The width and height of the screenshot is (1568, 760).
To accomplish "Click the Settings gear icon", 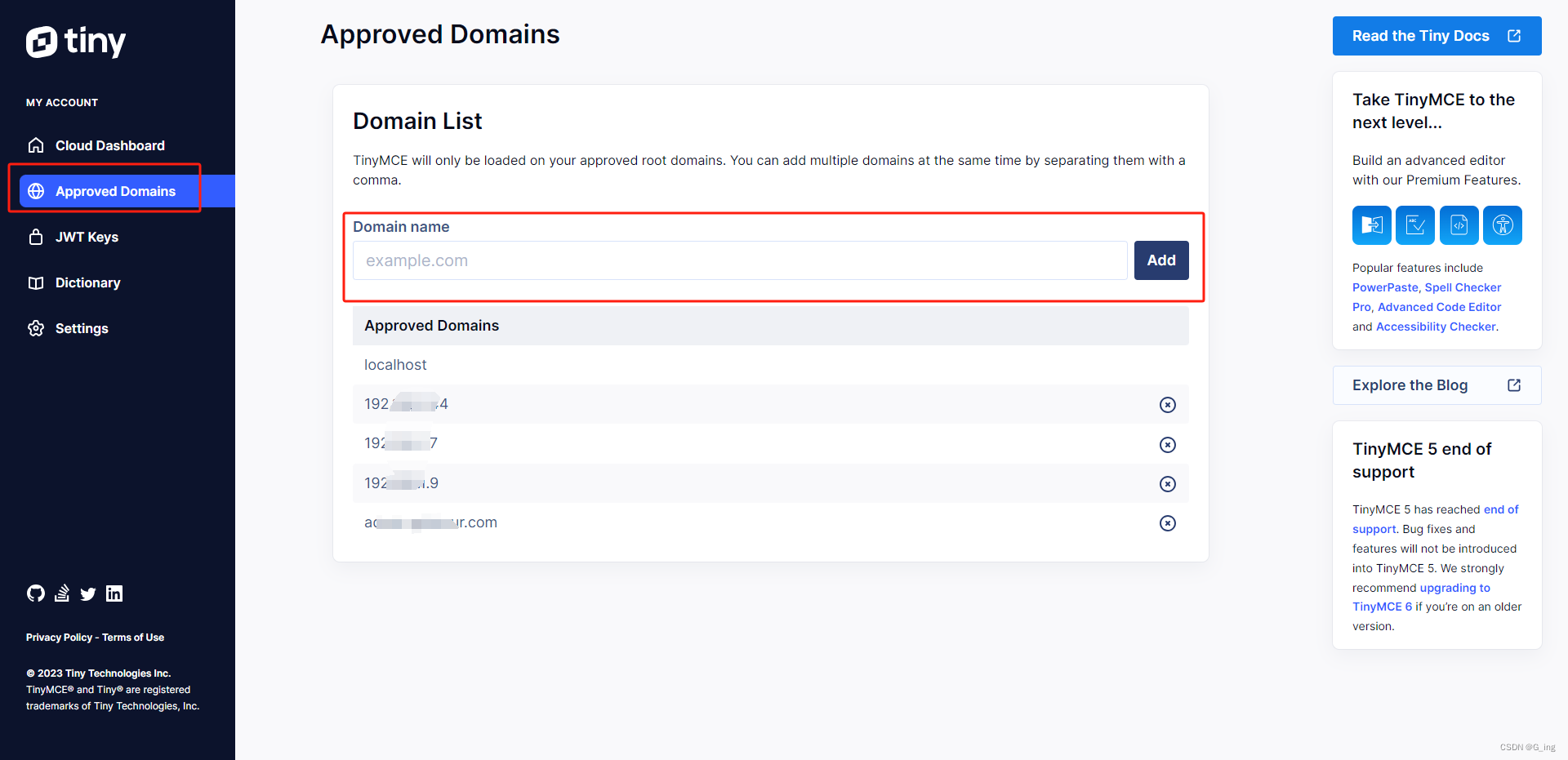I will [36, 328].
